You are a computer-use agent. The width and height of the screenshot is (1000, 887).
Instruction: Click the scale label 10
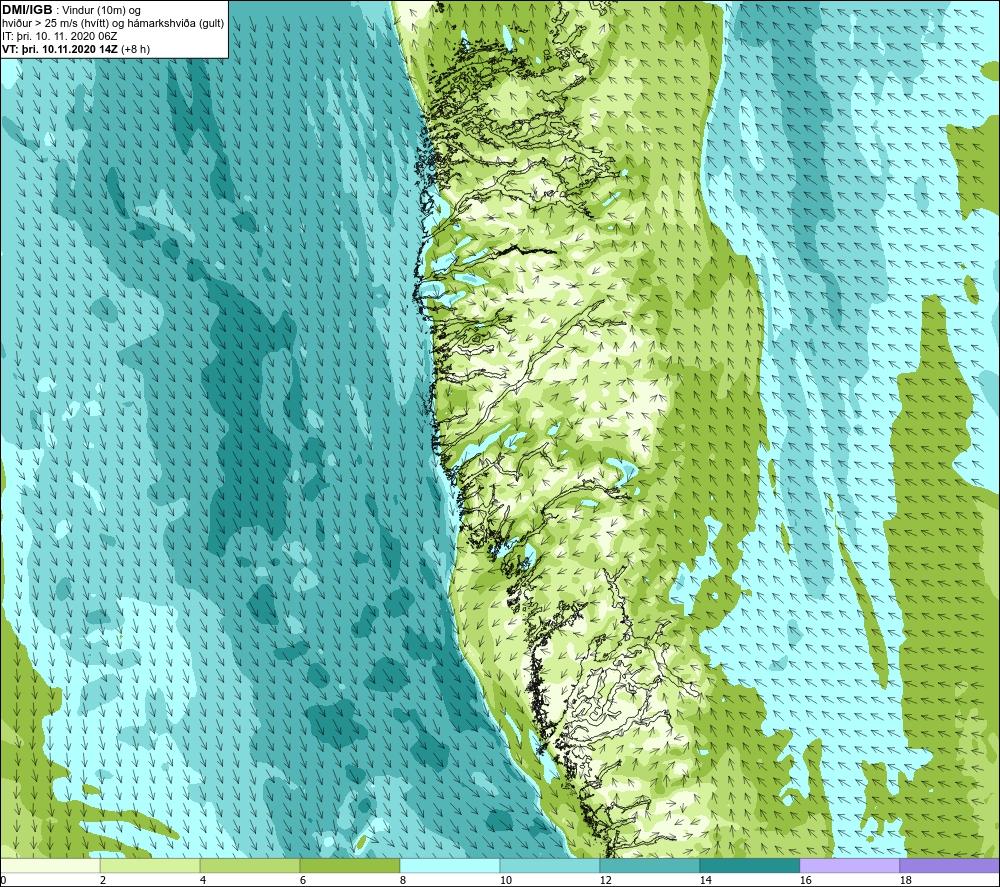(506, 880)
